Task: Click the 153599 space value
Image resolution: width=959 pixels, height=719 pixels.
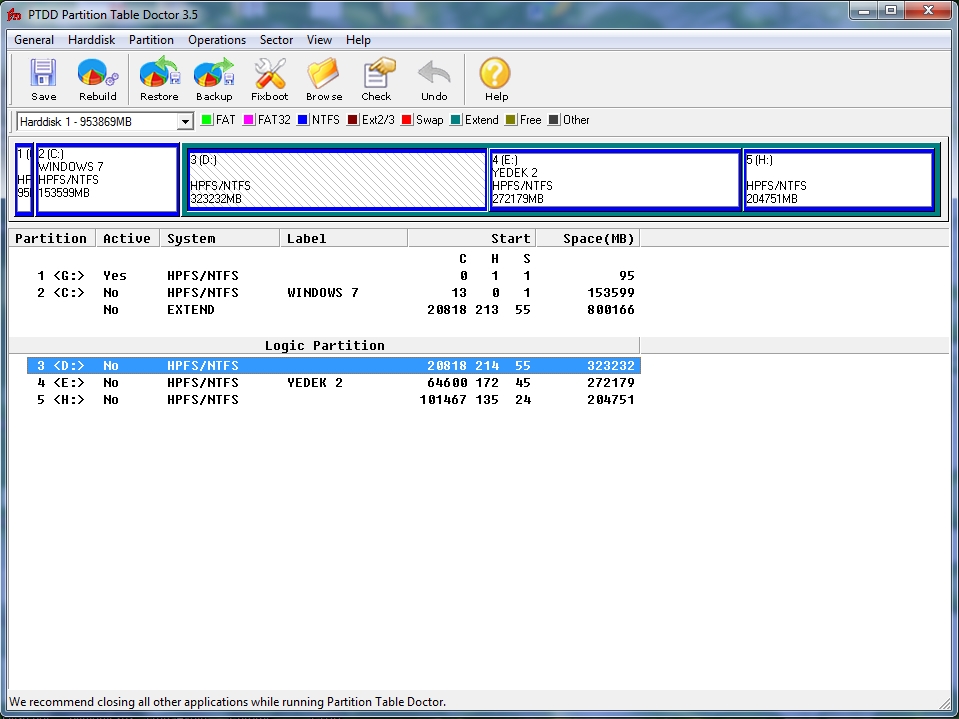Action: pyautogui.click(x=610, y=293)
